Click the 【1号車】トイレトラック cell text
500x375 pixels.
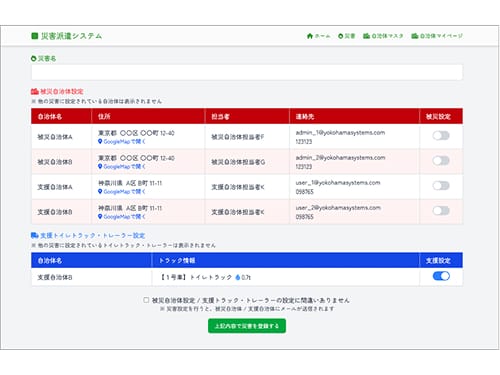pyautogui.click(x=196, y=277)
